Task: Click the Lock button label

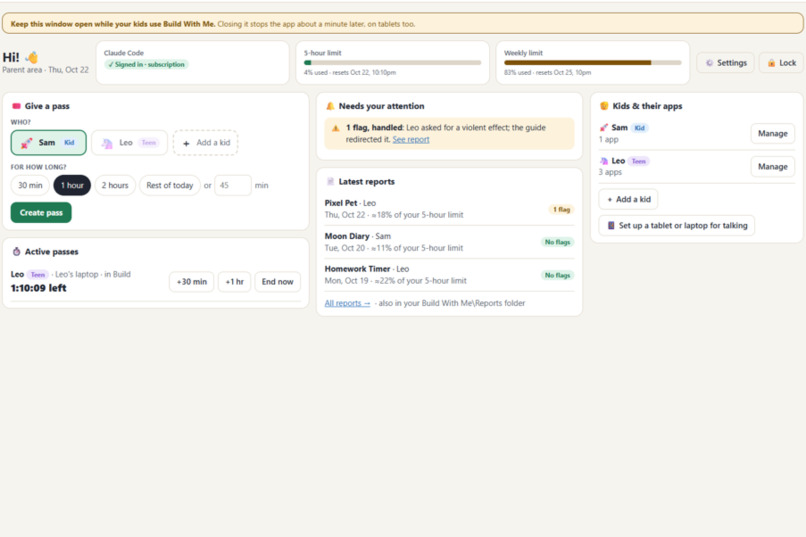Action: 787,63
